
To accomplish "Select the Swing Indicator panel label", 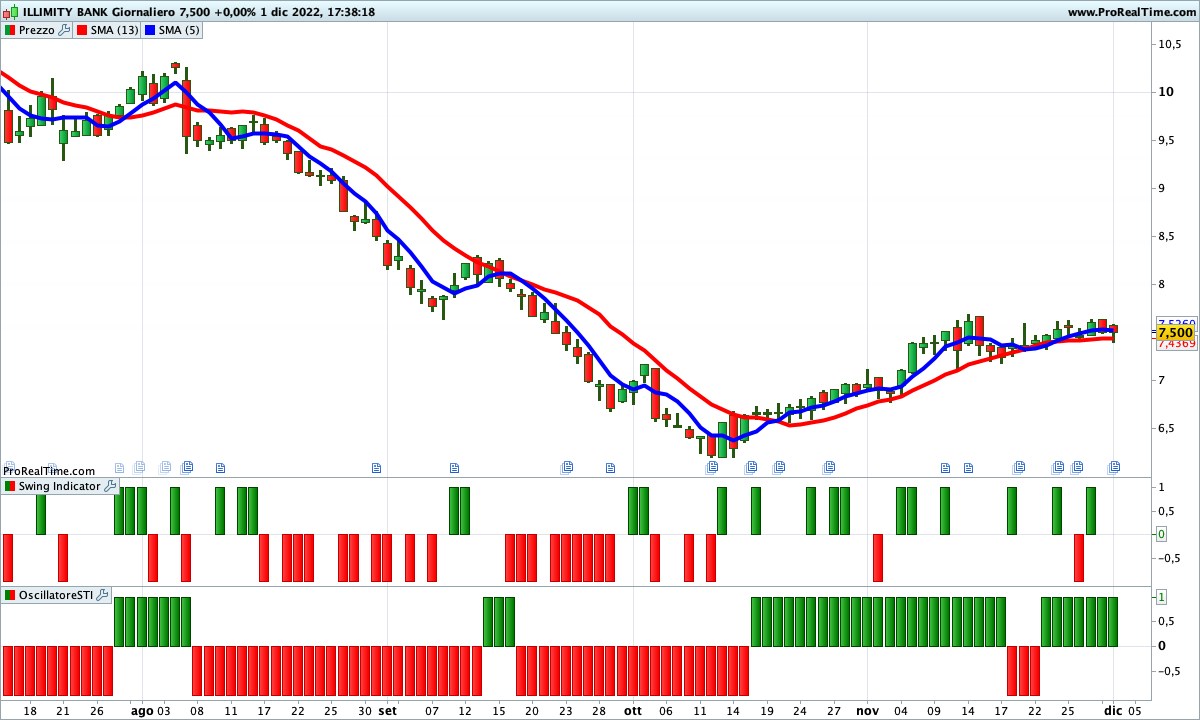I will click(59, 486).
